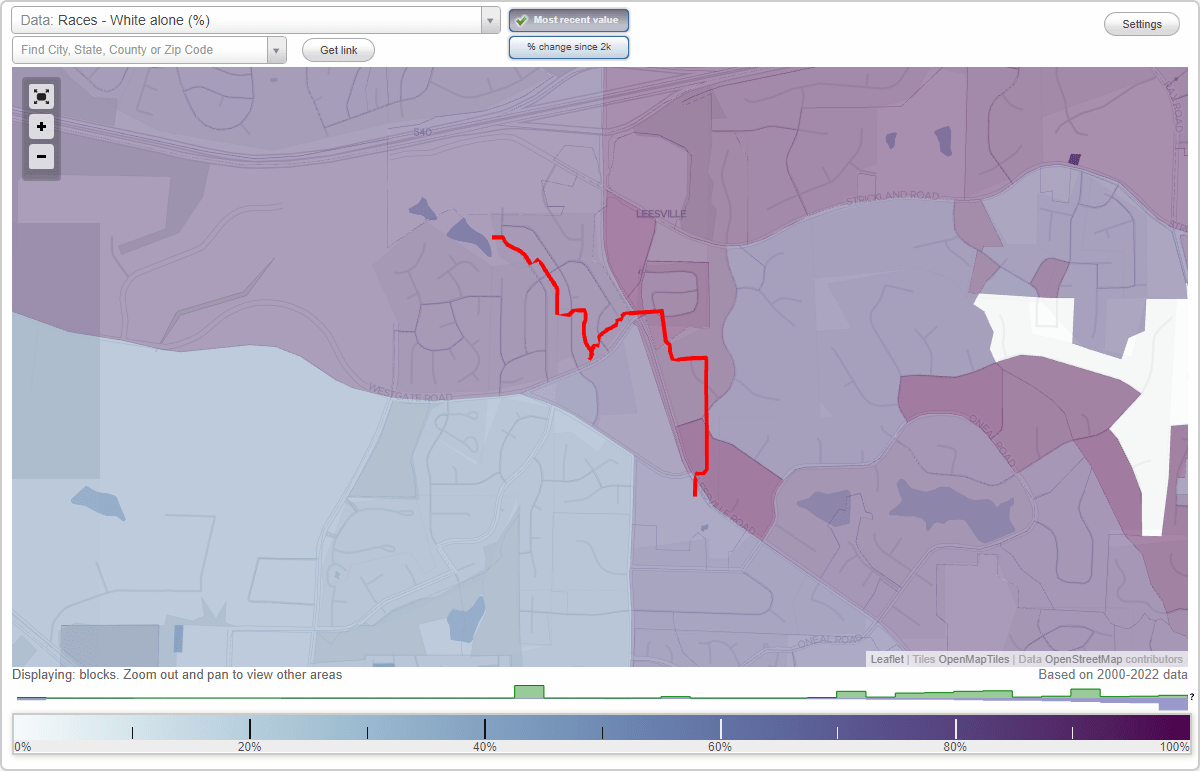
Task: Switch to % change since 2k
Action: click(569, 47)
